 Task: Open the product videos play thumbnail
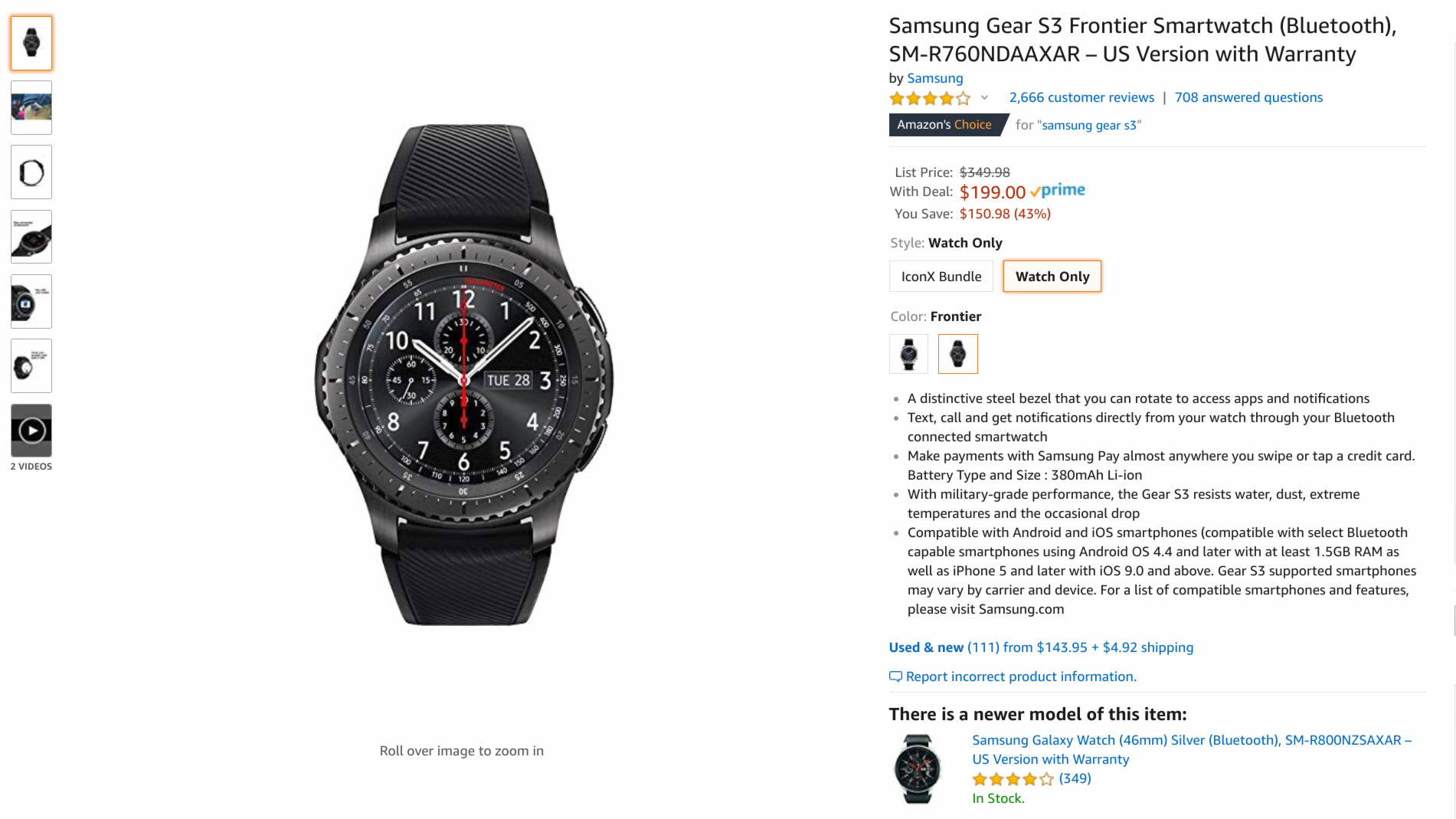coord(31,431)
